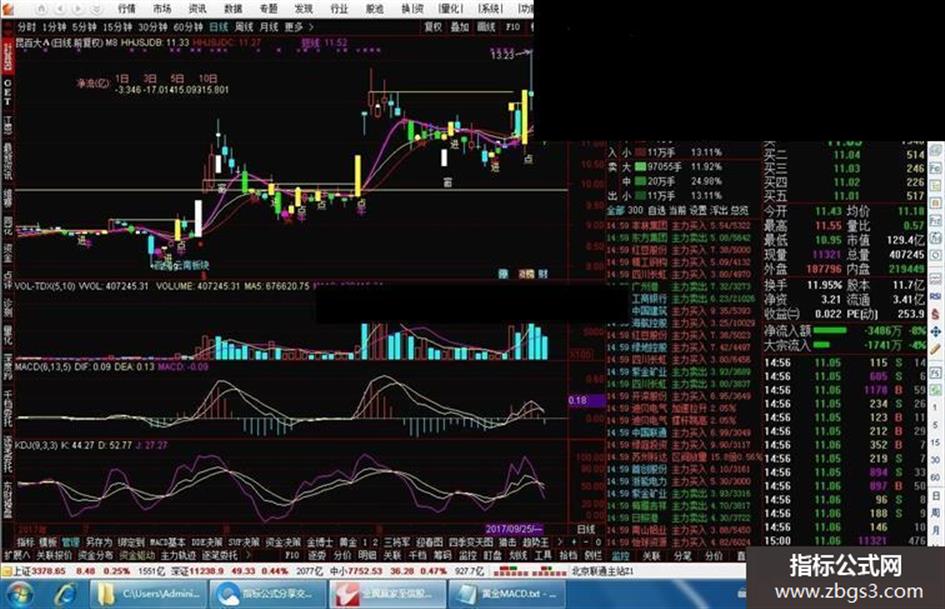
Task: Select the 周线 period
Action: (x=244, y=27)
